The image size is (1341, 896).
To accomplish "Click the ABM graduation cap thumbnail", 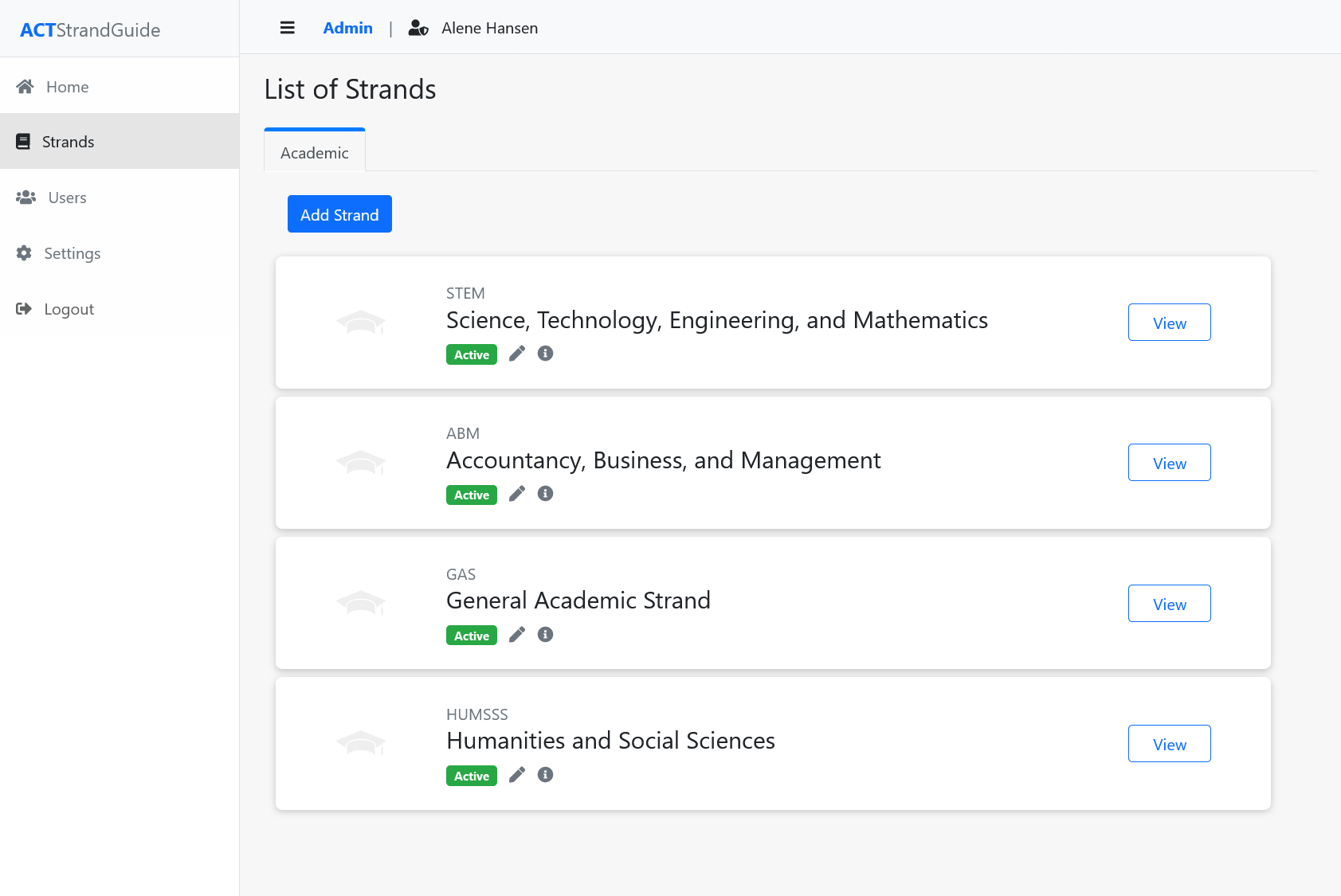I will [x=361, y=463].
